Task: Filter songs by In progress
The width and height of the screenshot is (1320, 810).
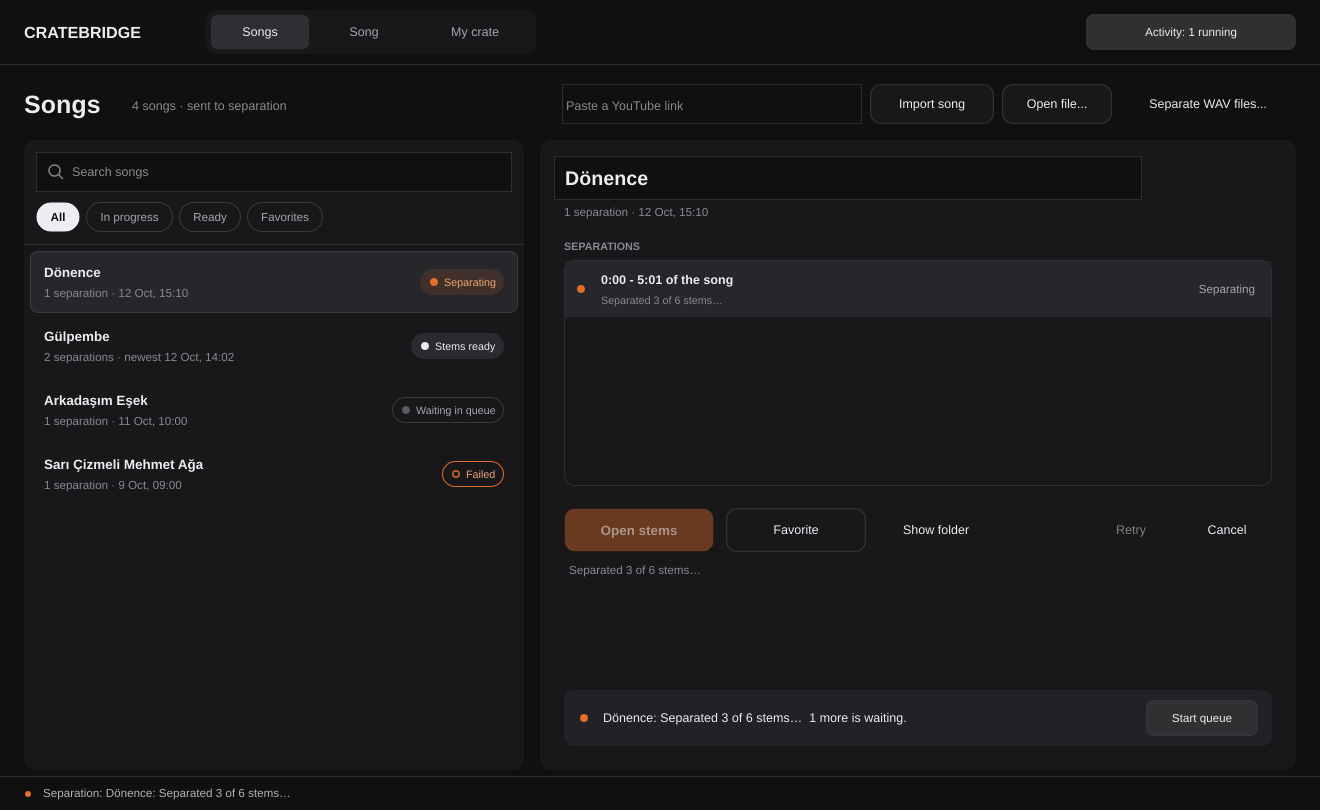Action: click(129, 217)
